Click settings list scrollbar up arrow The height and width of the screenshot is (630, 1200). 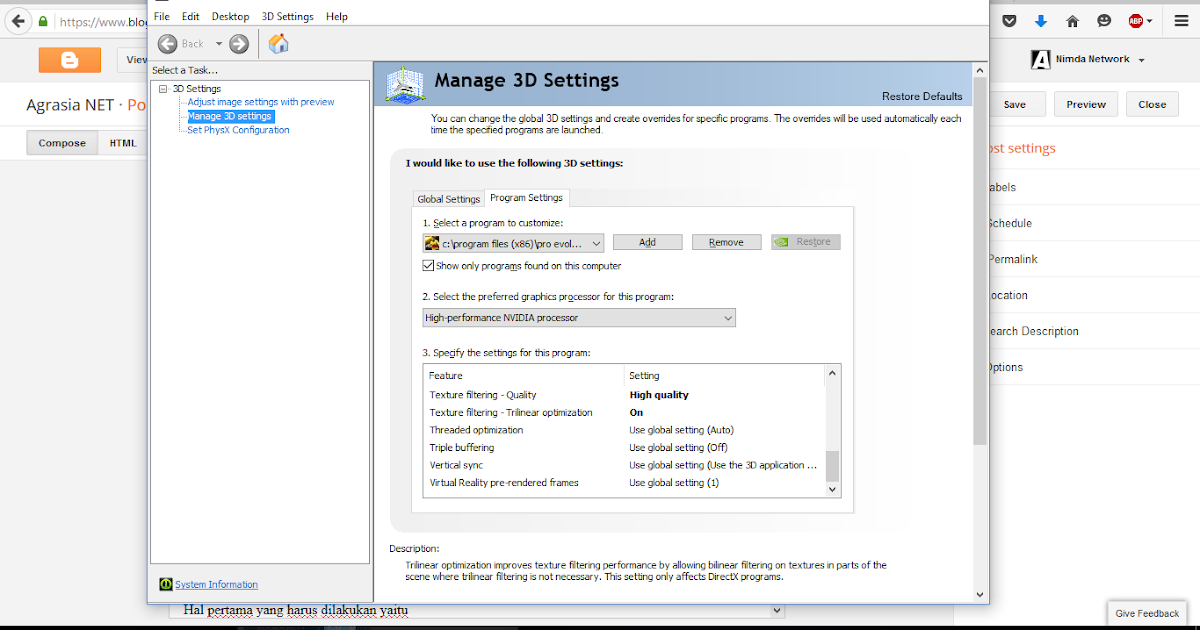(x=832, y=374)
